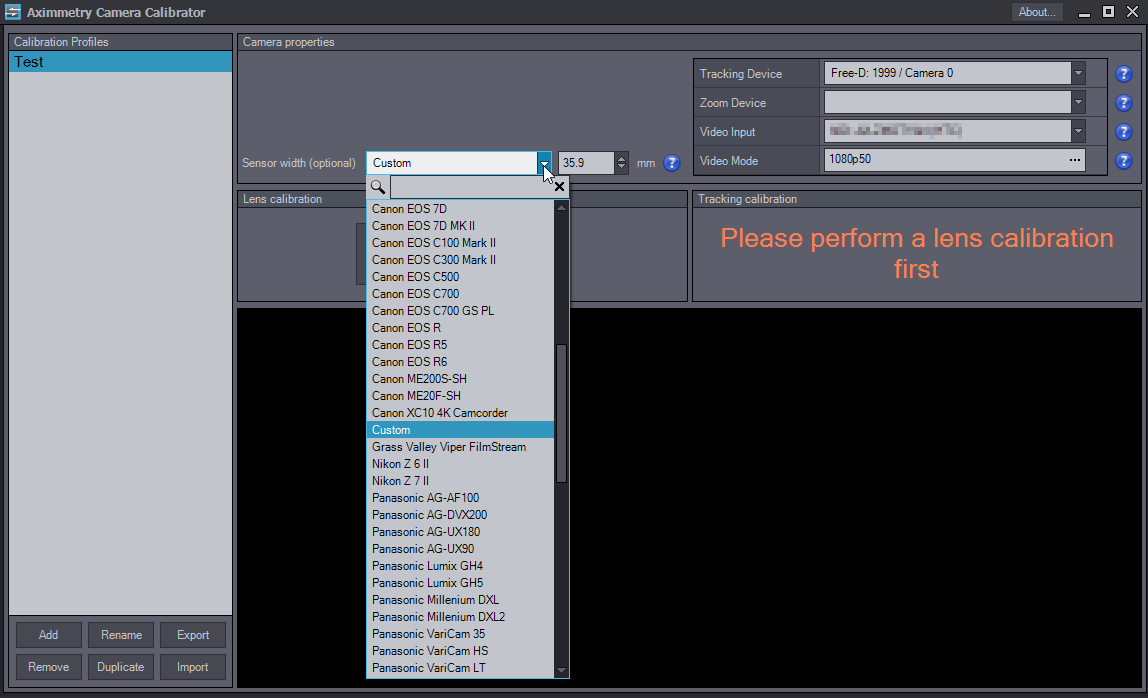Open the About... dialog

coord(1037,12)
